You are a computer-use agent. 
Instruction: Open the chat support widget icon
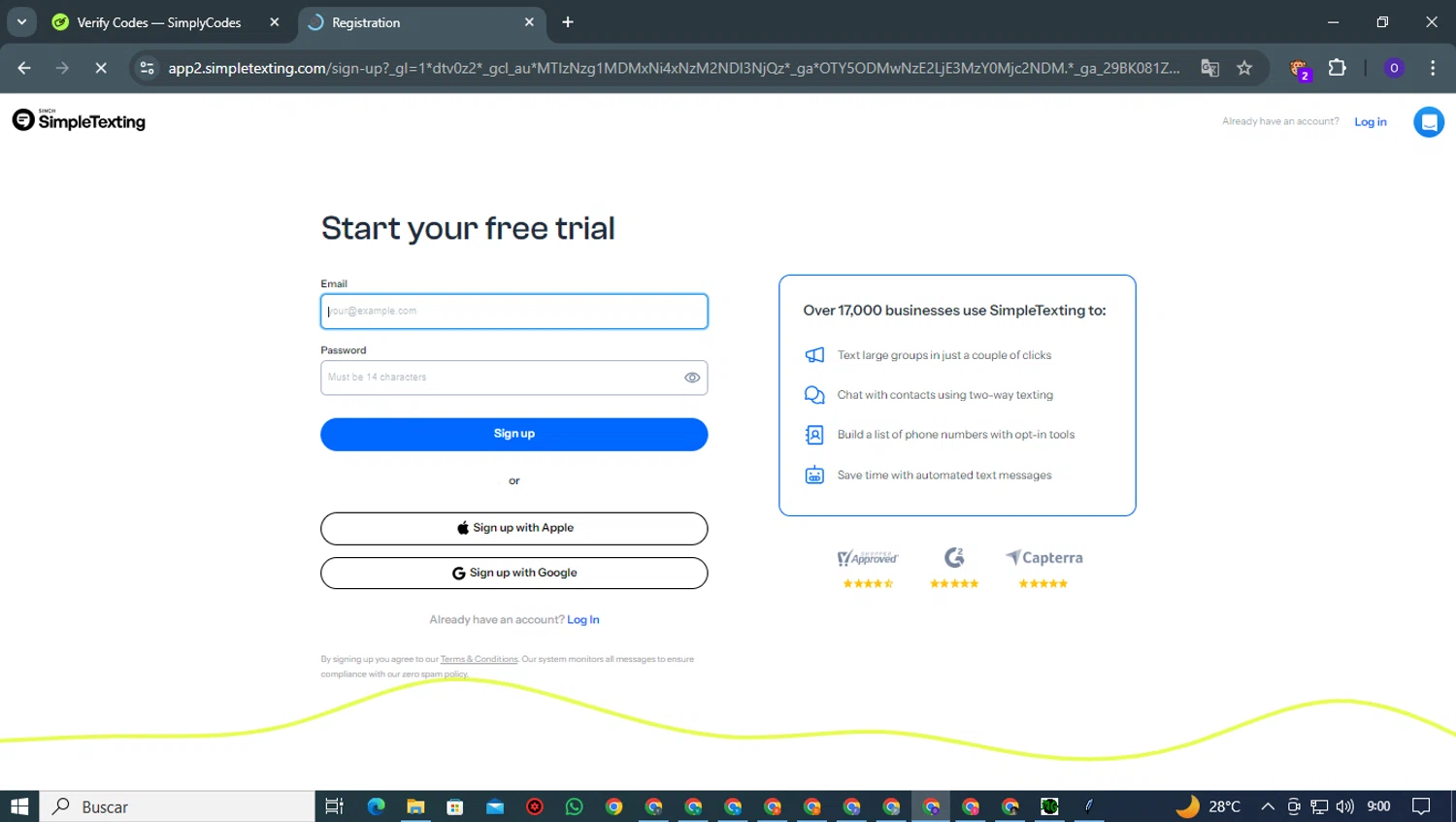click(1428, 122)
